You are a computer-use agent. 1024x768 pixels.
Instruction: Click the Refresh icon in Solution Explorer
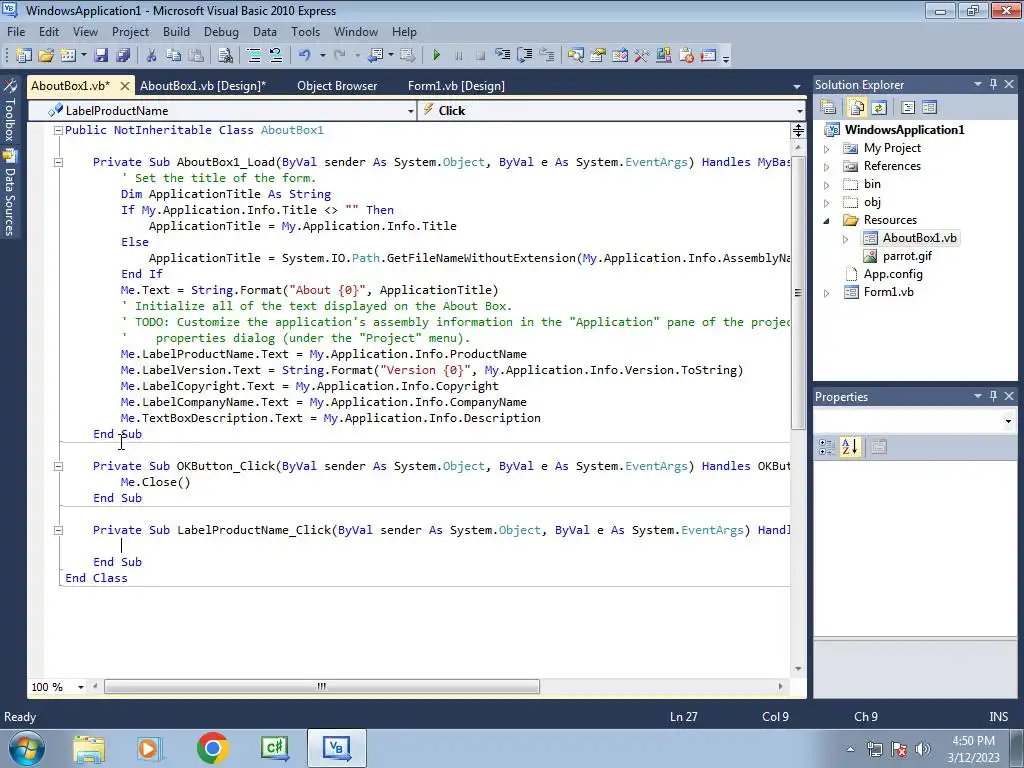pyautogui.click(x=879, y=107)
